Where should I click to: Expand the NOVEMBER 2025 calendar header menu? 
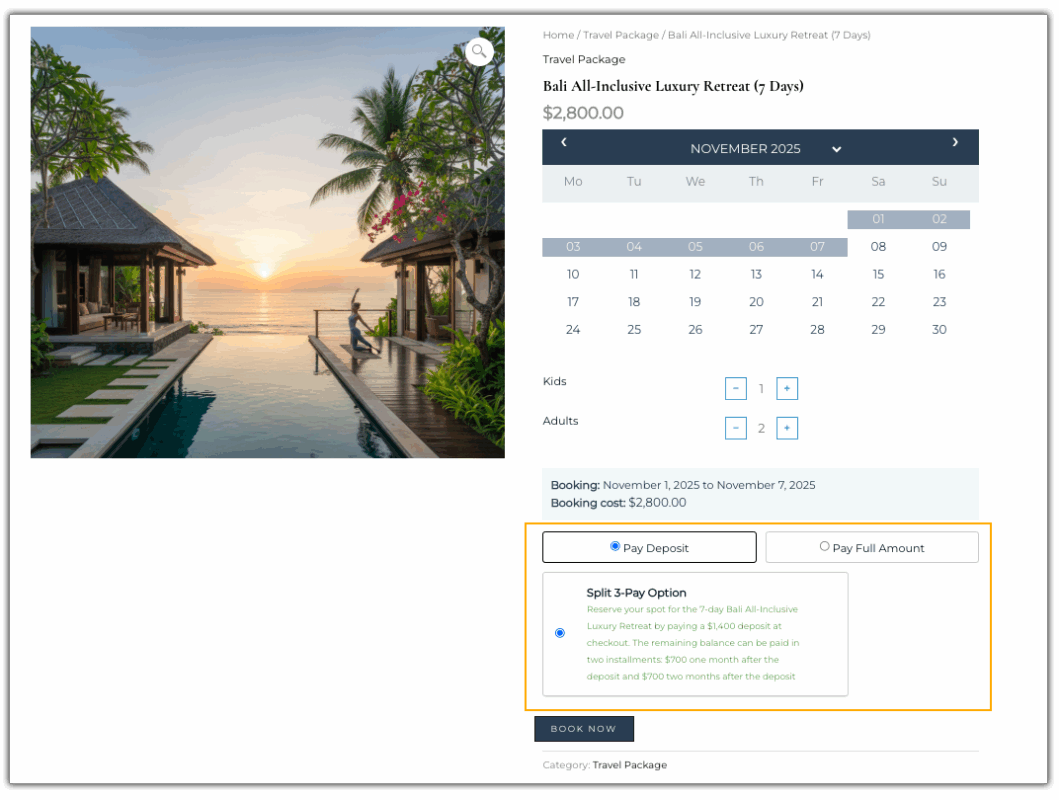pyautogui.click(x=745, y=148)
